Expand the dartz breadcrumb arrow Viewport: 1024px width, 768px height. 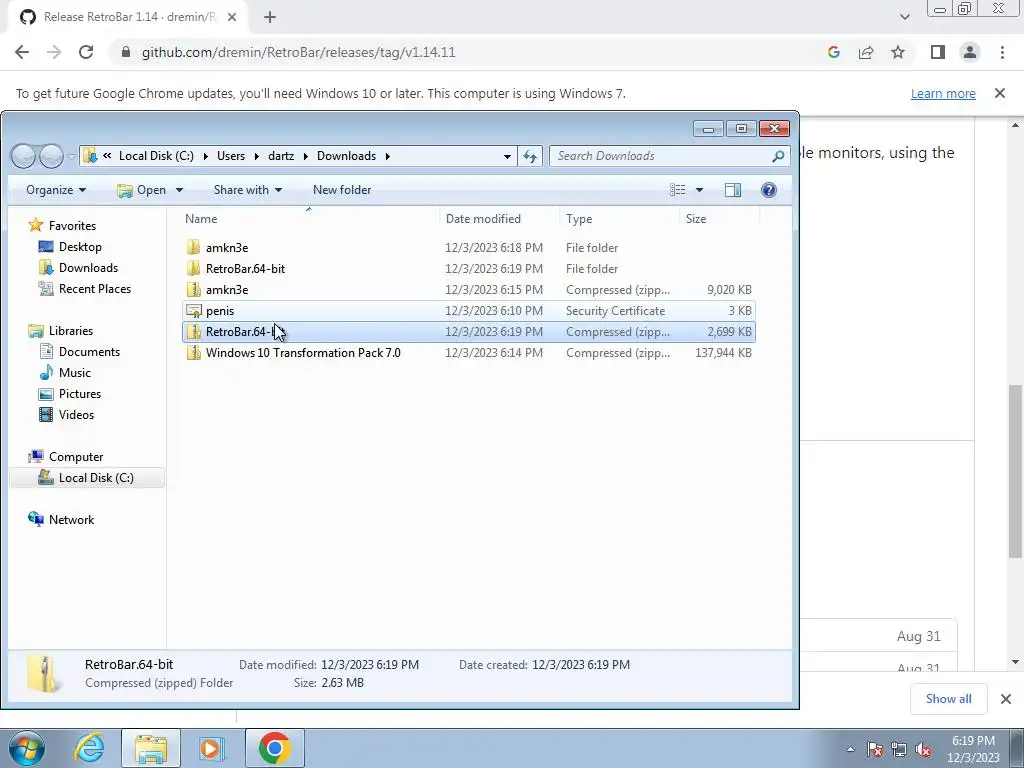pyautogui.click(x=305, y=156)
